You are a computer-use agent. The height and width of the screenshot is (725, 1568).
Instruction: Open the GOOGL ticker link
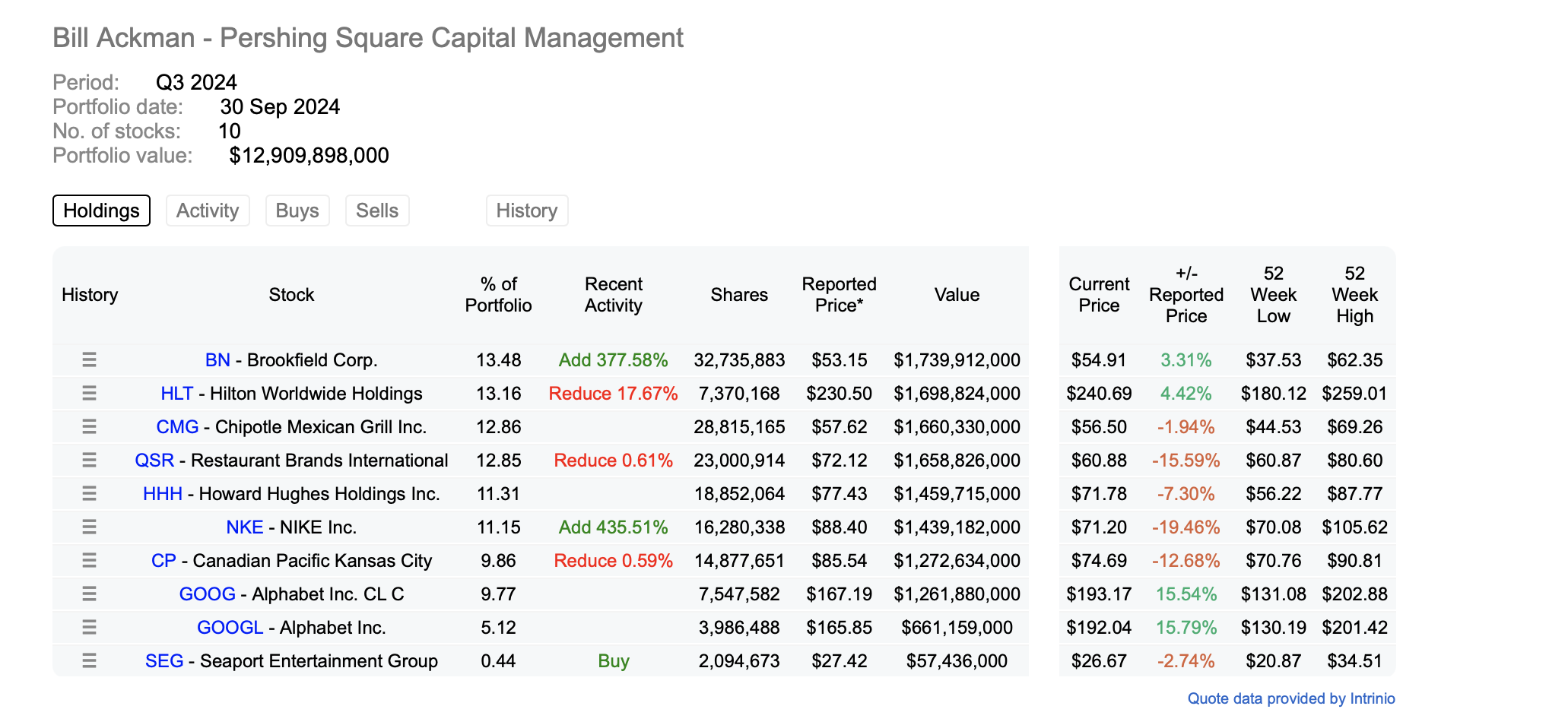coord(230,627)
